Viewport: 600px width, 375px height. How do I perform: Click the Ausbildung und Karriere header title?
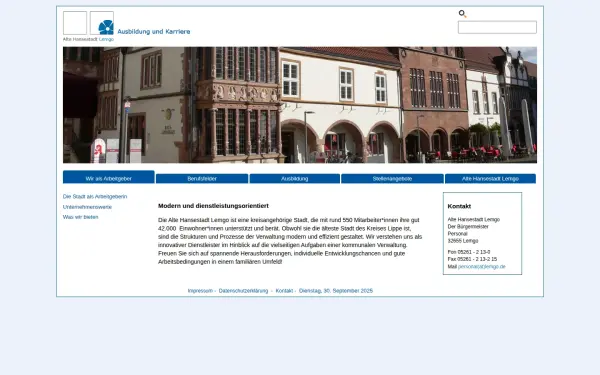click(154, 31)
